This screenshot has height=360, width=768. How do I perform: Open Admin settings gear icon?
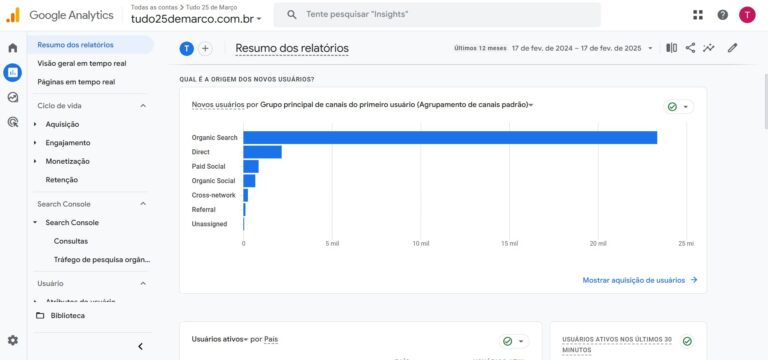(x=13, y=340)
